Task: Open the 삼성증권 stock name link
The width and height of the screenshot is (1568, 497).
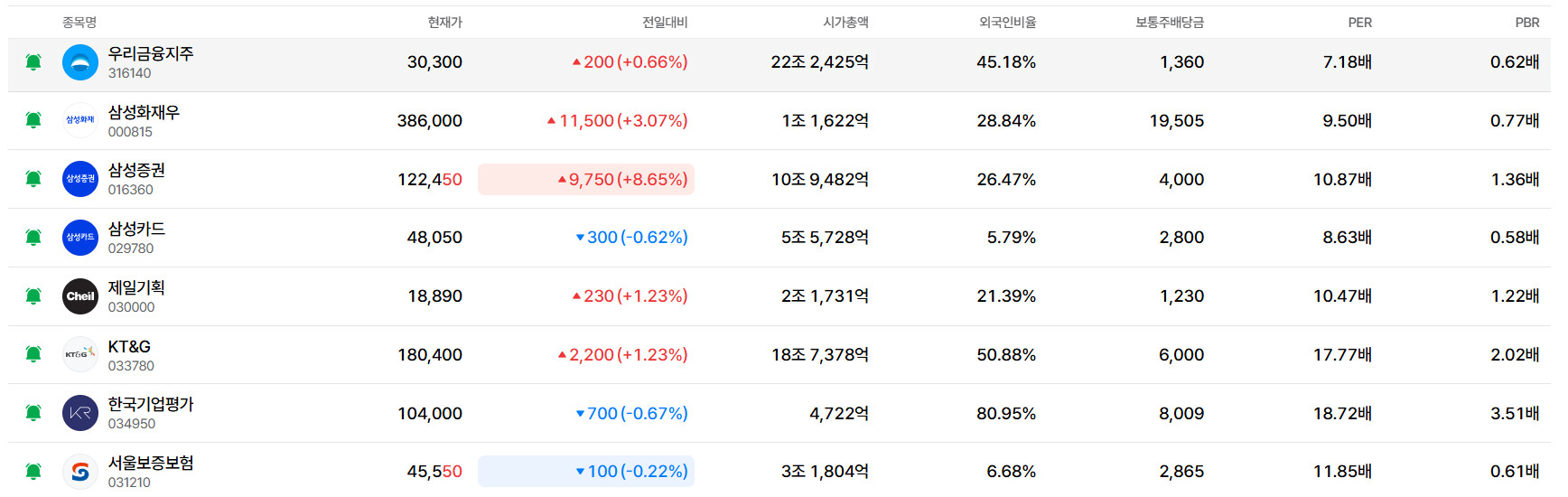Action: 136,170
